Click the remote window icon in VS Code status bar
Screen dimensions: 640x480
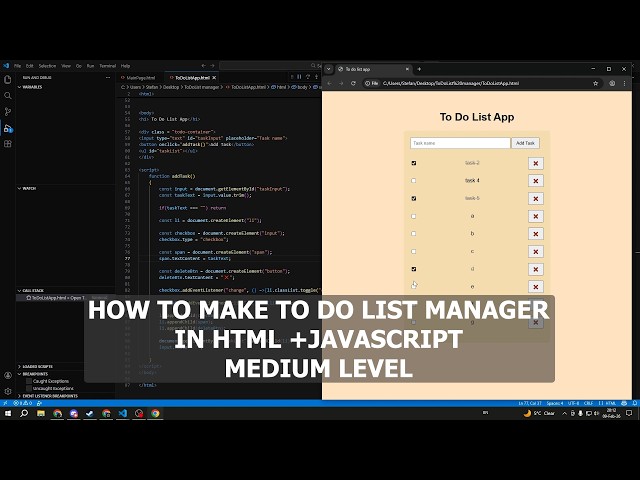click(5, 403)
